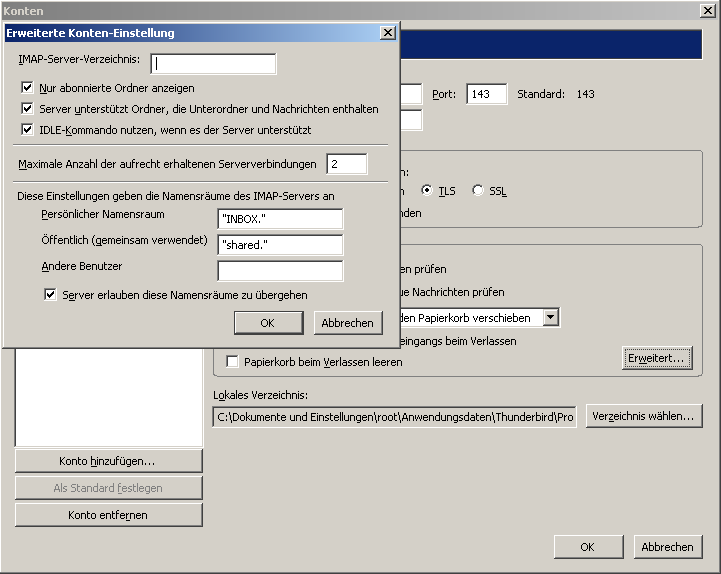Open the Papierkorb verschieben dropdown
The width and height of the screenshot is (721, 574).
point(550,317)
